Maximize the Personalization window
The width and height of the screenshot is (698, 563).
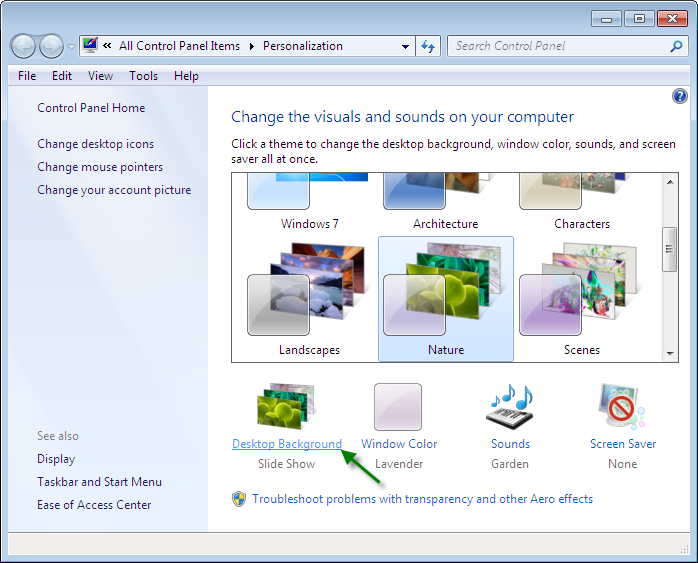pyautogui.click(x=639, y=19)
